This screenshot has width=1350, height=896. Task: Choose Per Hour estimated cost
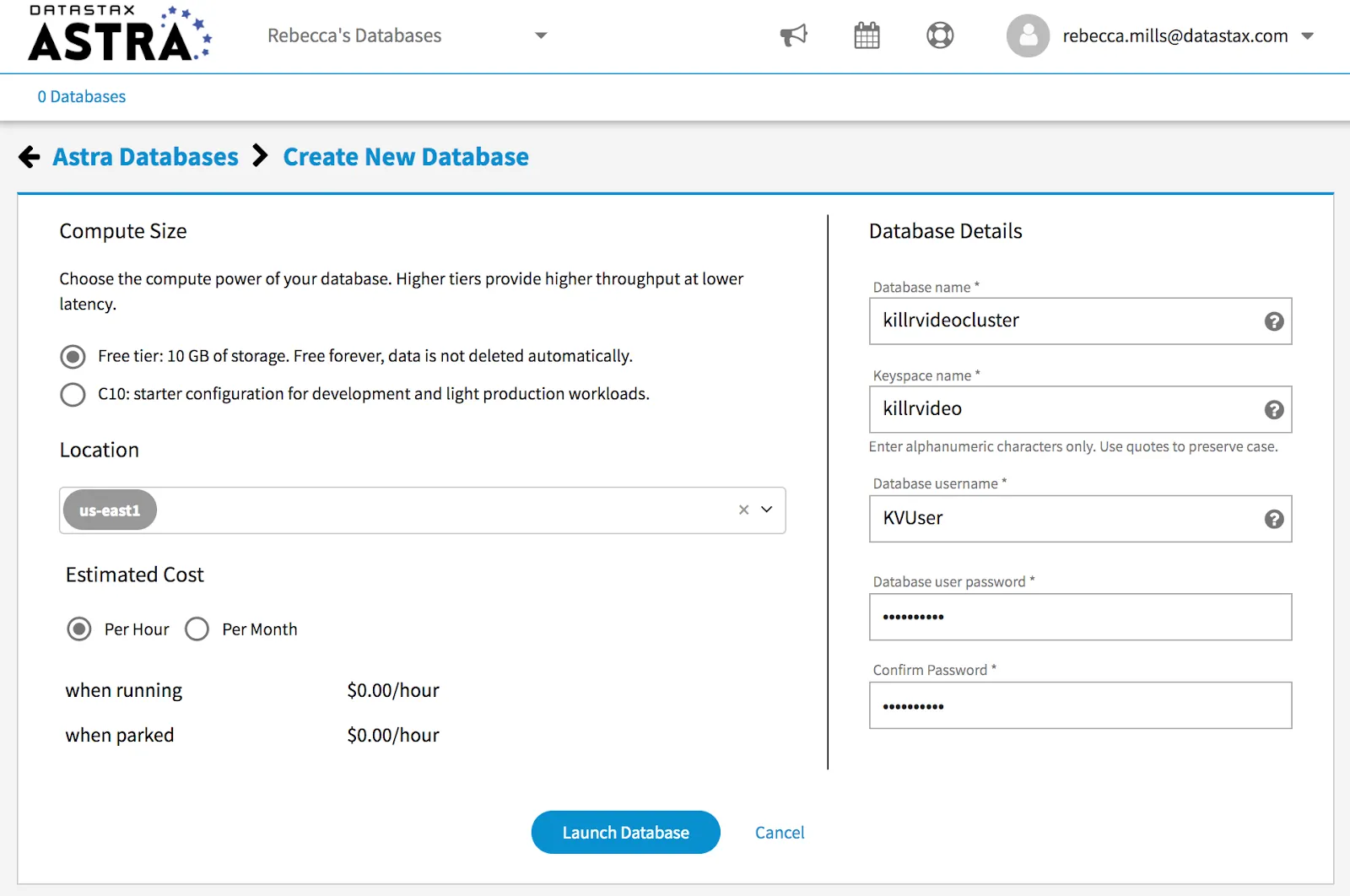click(x=79, y=629)
